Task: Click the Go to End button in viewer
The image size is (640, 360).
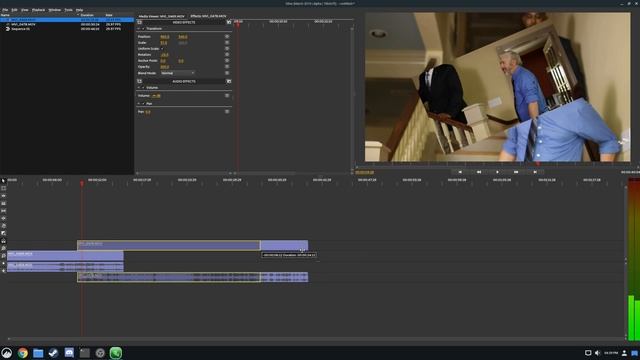Action: tap(535, 172)
